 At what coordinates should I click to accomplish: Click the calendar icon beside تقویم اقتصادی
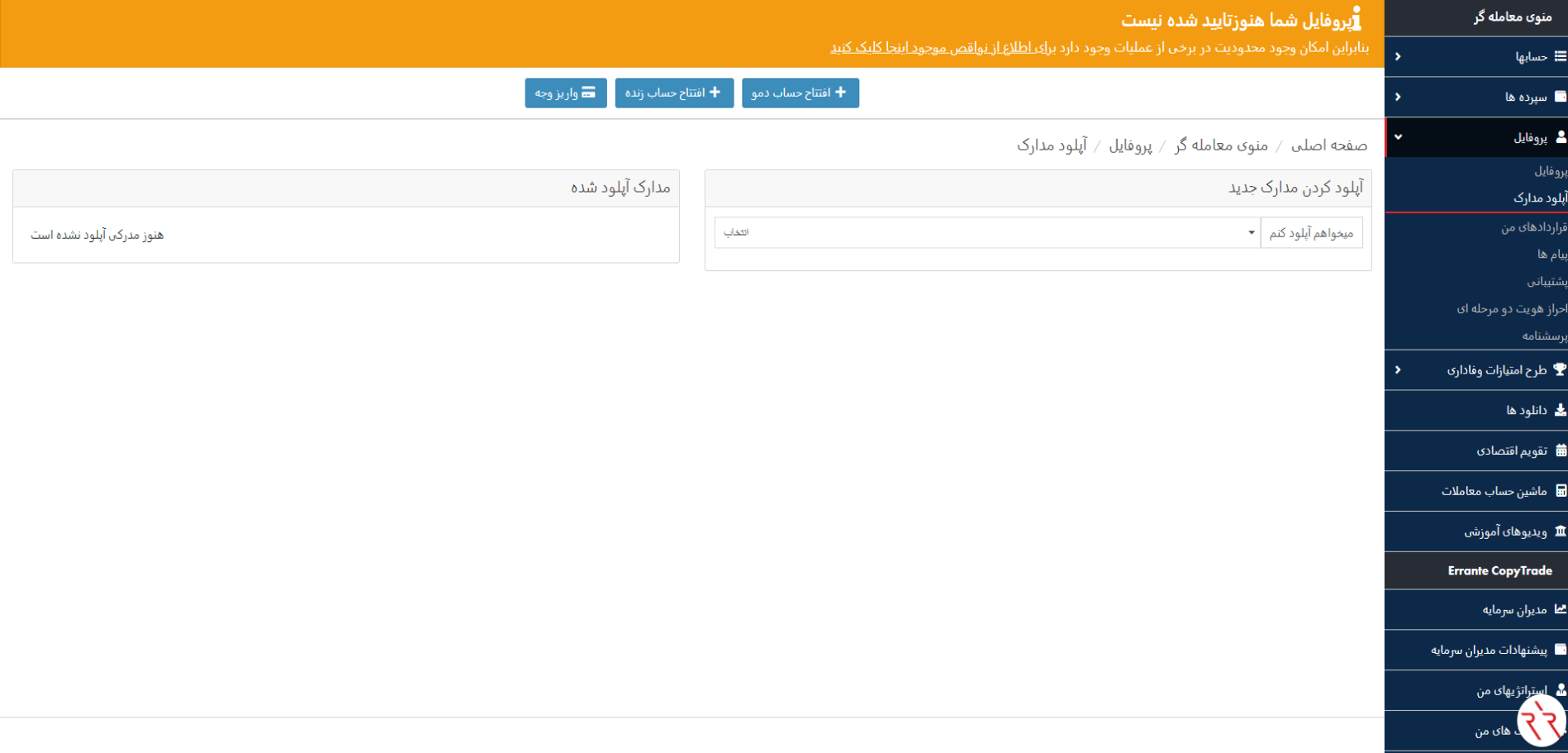pyautogui.click(x=1561, y=450)
